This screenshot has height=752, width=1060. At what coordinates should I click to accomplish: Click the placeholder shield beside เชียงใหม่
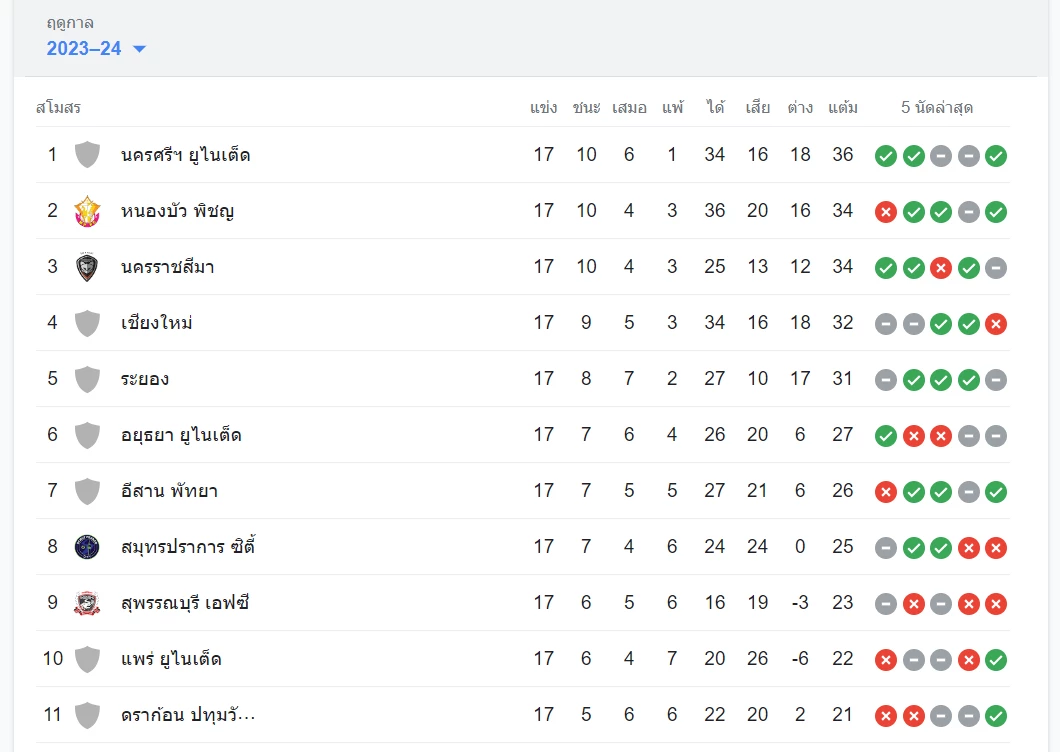pos(88,323)
